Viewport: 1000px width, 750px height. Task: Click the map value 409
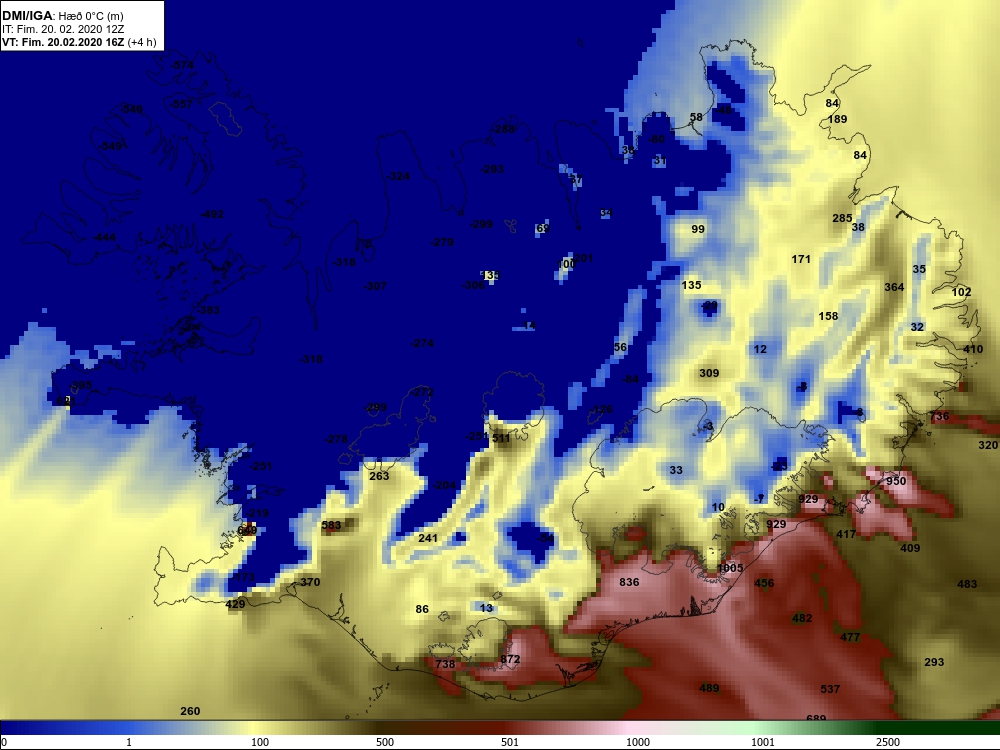[910, 548]
